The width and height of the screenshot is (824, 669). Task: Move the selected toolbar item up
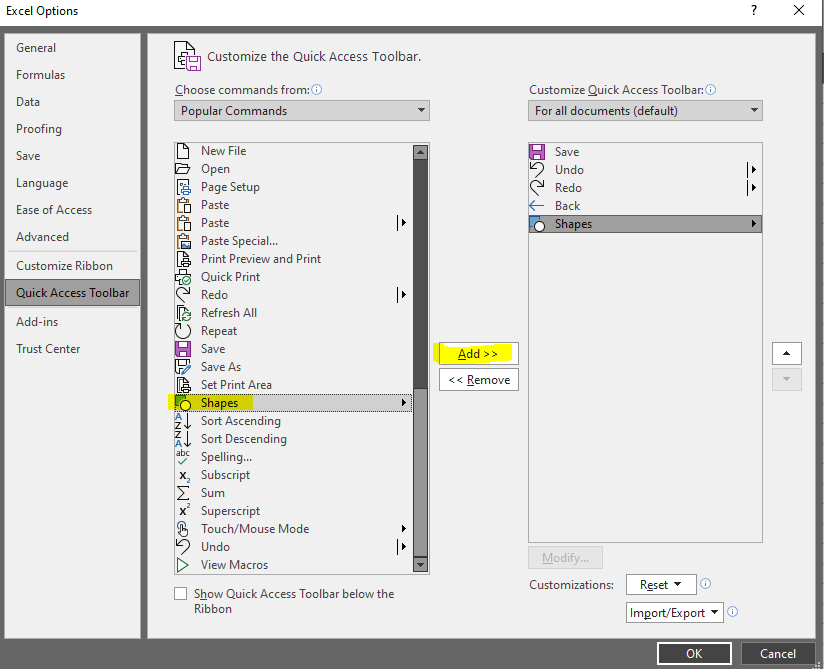click(x=787, y=353)
